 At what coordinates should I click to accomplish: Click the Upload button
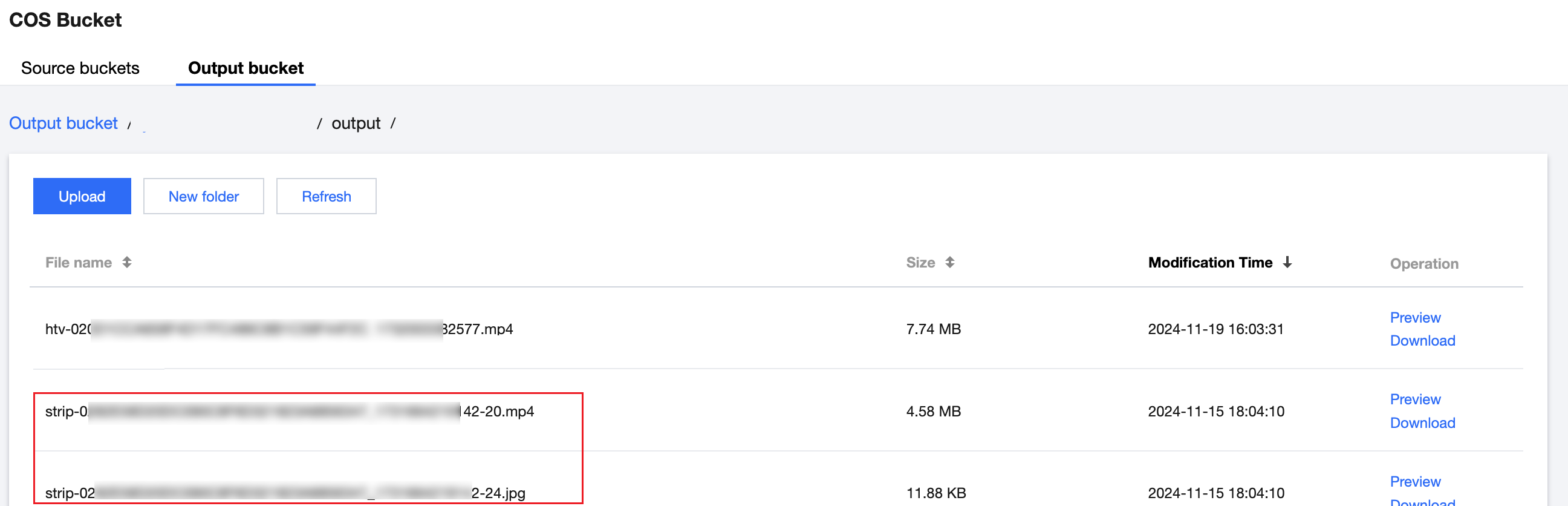click(x=82, y=196)
